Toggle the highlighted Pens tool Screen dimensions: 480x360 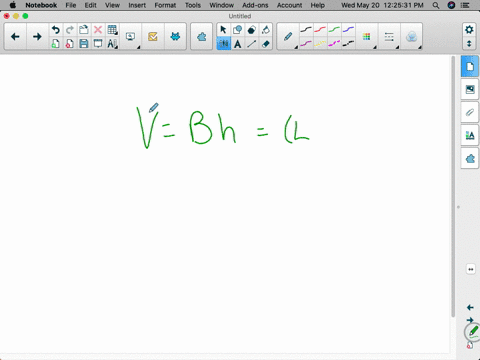coord(223,44)
